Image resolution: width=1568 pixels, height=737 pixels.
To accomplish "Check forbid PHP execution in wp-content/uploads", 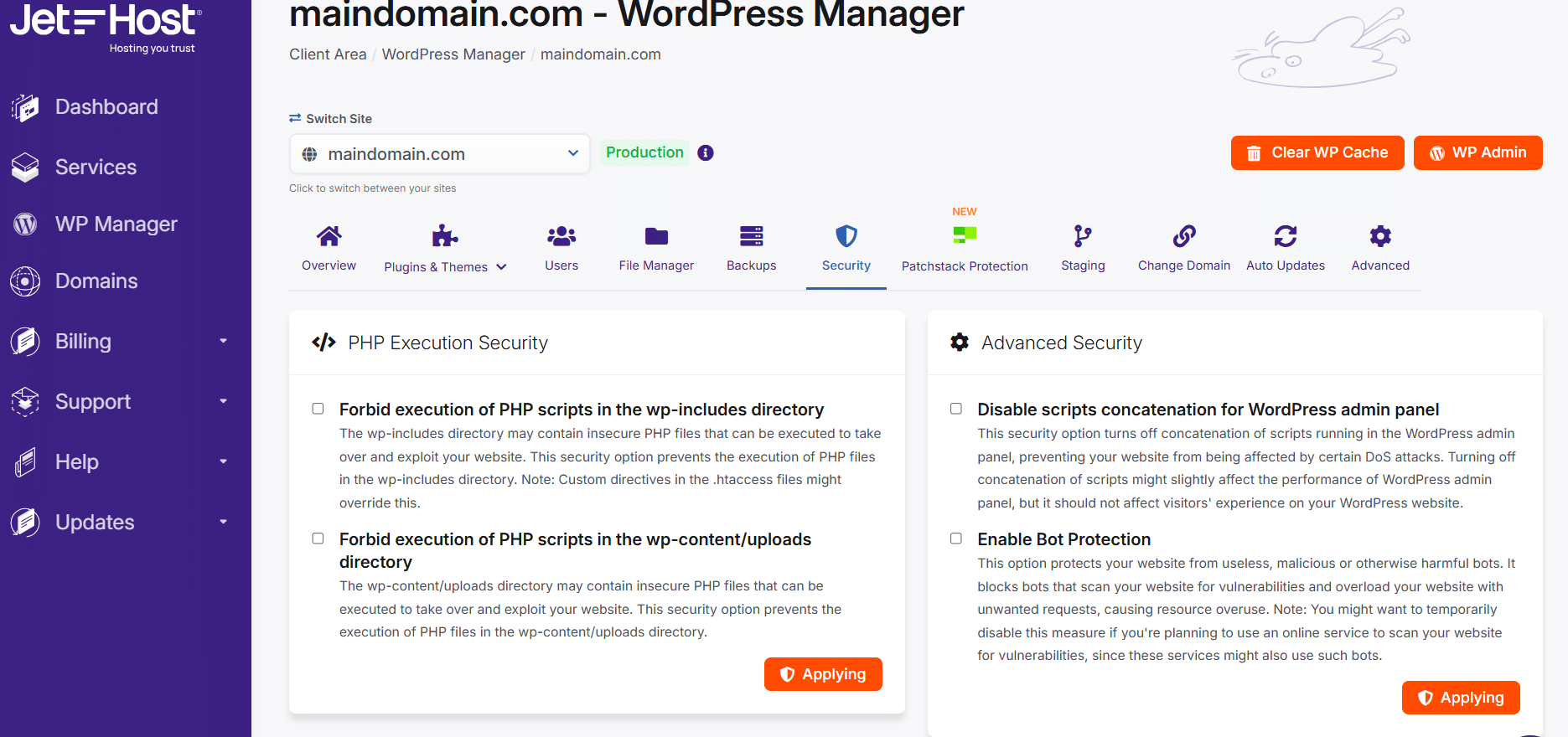I will click(x=318, y=539).
